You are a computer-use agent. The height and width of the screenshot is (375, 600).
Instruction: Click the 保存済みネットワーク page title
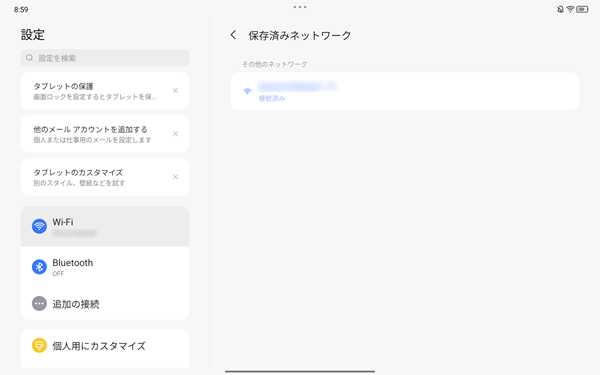300,36
